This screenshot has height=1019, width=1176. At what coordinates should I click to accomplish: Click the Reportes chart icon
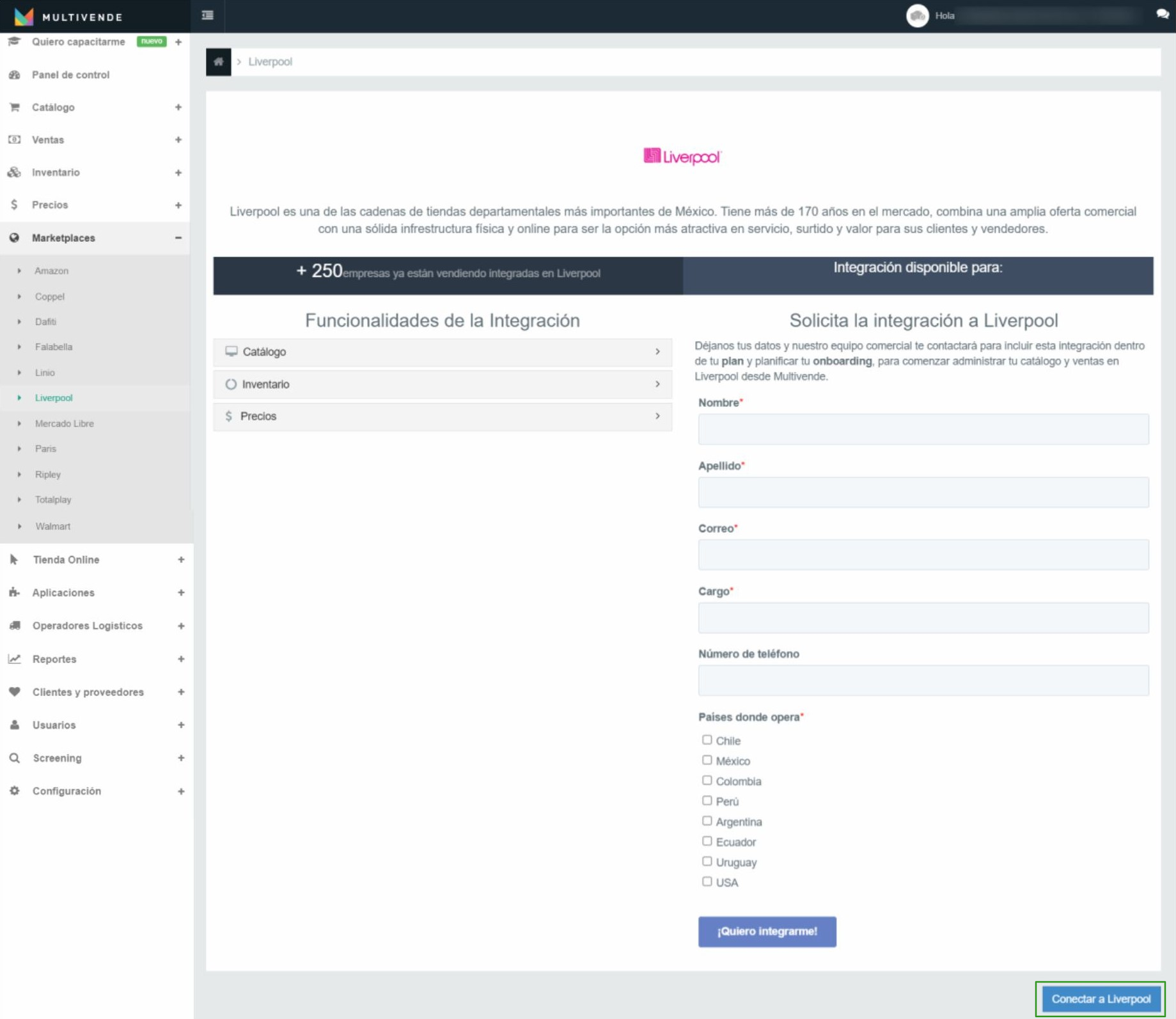click(x=14, y=659)
